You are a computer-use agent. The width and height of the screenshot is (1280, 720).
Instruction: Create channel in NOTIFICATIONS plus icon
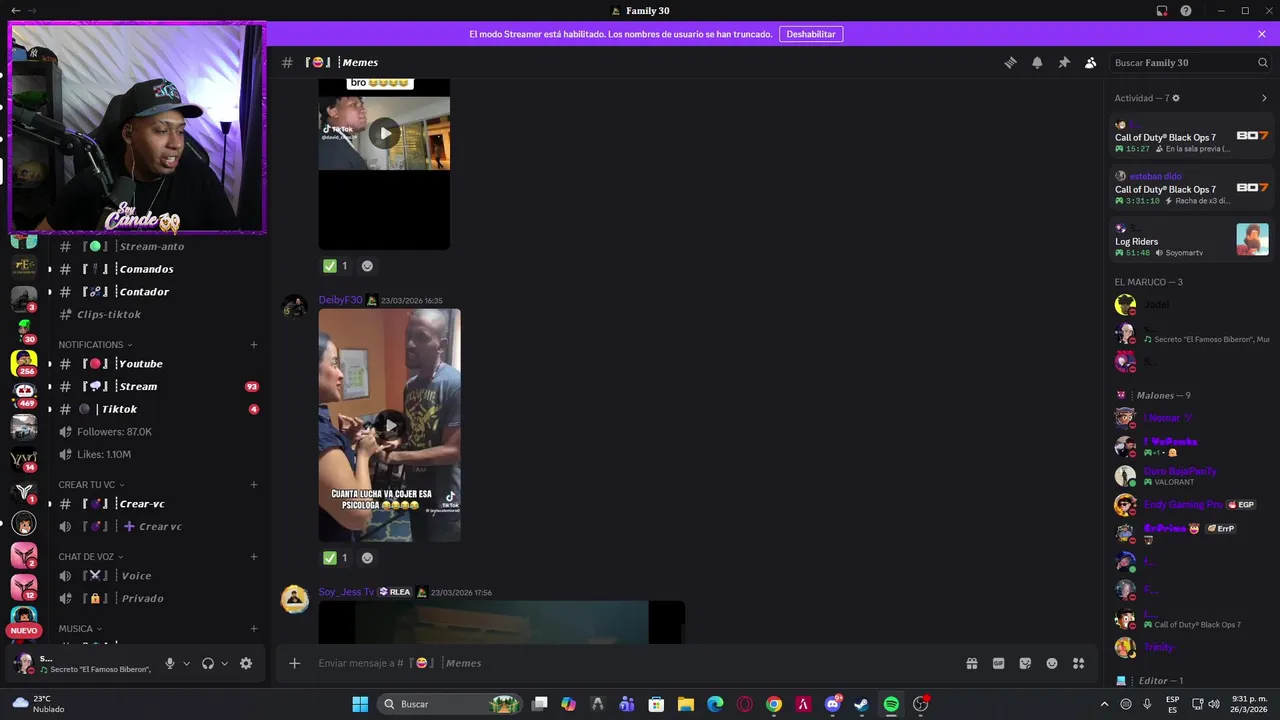pyautogui.click(x=254, y=345)
